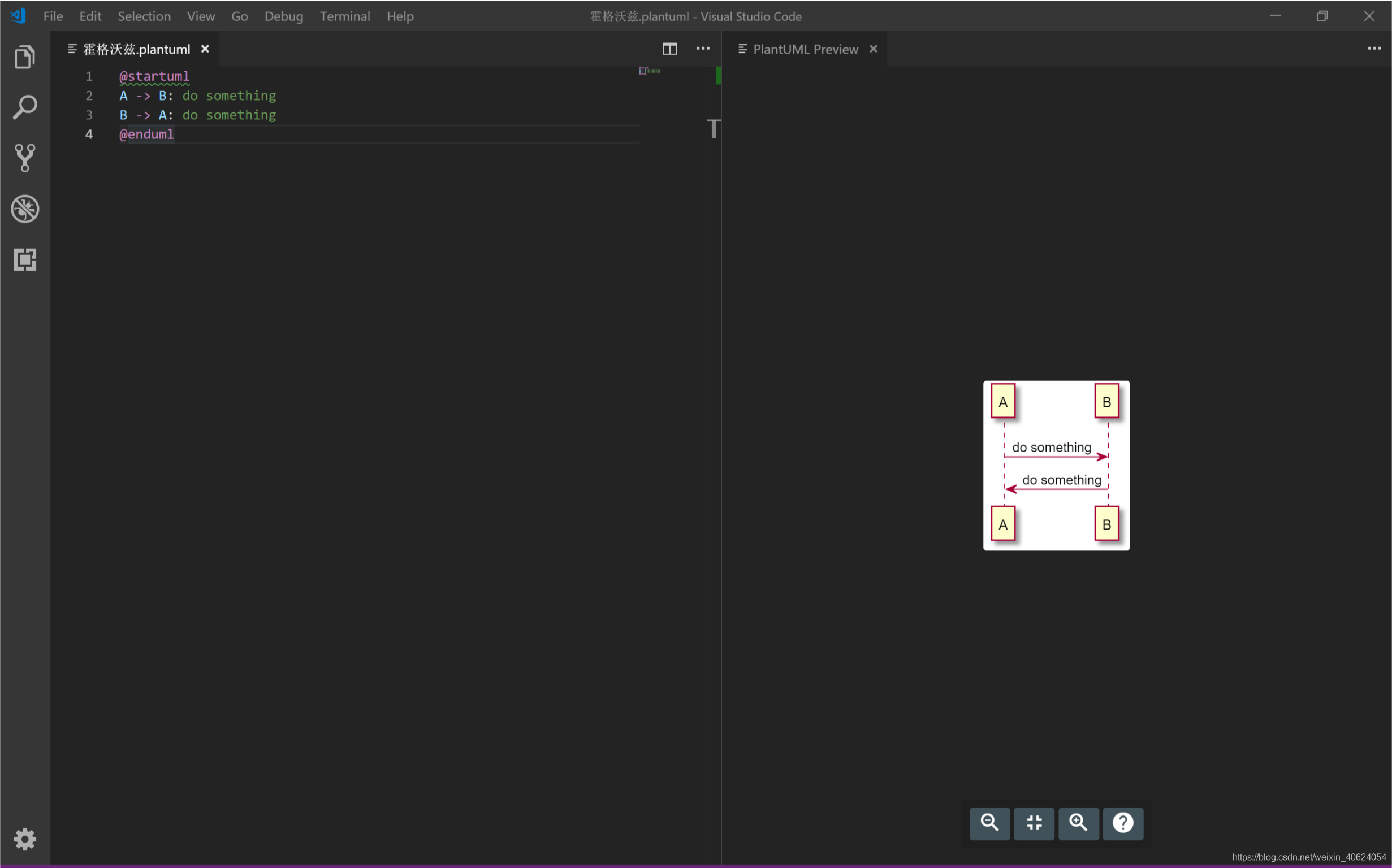Open the Debug view in activity bar
The image size is (1392, 868).
pyautogui.click(x=25, y=209)
